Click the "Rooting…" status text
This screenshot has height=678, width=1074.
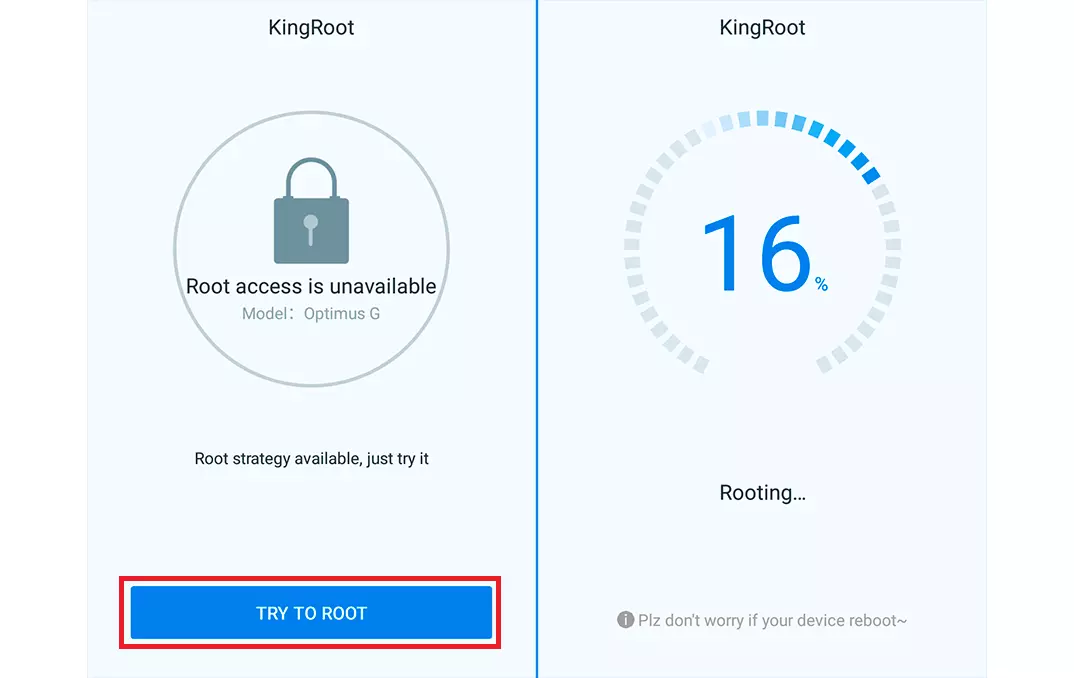[762, 492]
